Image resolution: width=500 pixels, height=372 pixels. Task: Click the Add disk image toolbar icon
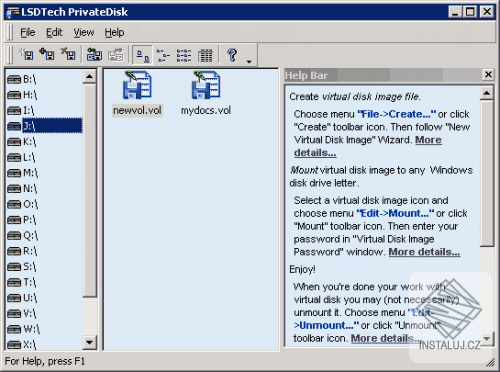click(x=47, y=54)
